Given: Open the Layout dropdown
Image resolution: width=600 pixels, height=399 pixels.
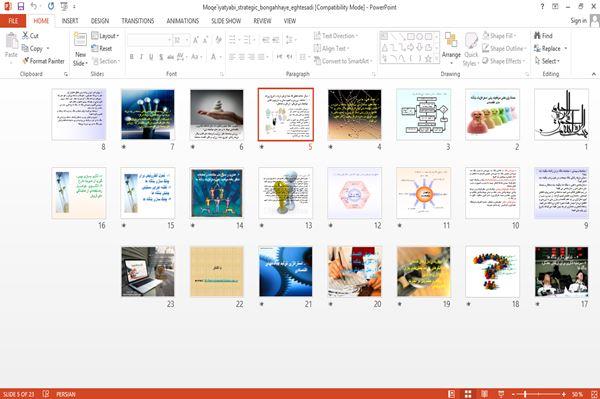Looking at the screenshot, I should (105, 36).
